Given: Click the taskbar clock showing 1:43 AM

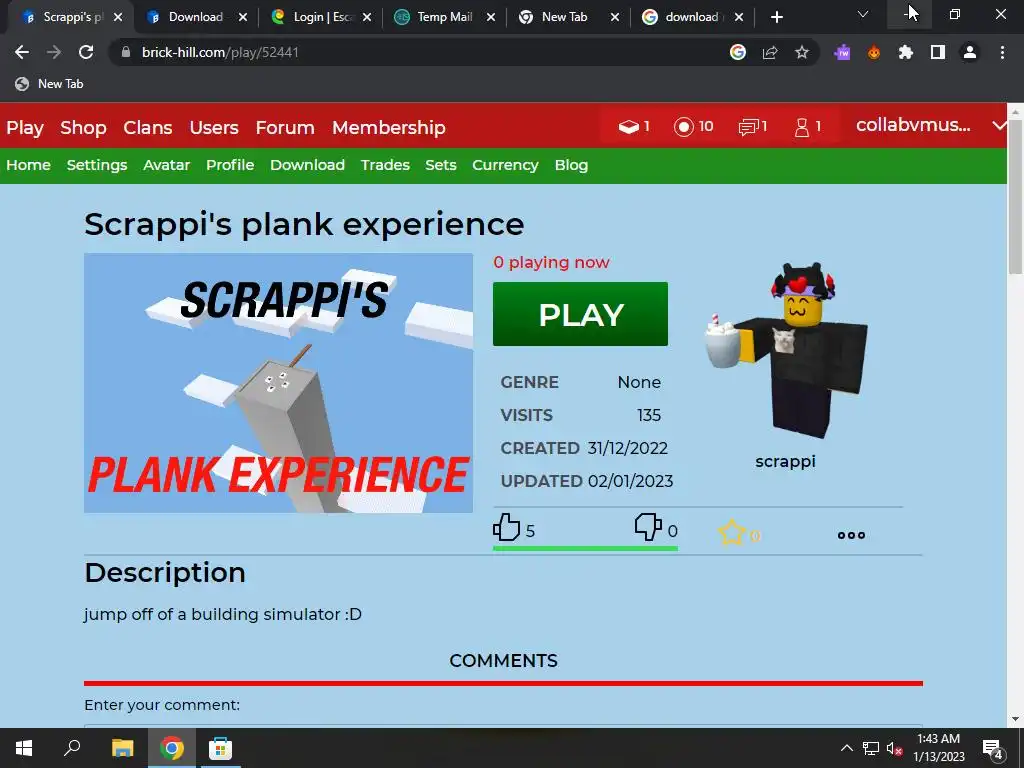Looking at the screenshot, I should (938, 748).
